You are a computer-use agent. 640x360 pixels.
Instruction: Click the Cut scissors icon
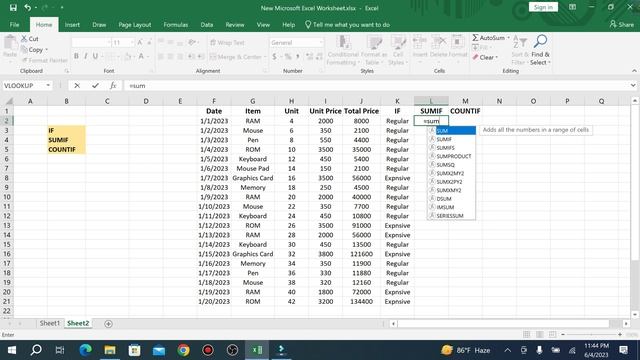(24, 39)
